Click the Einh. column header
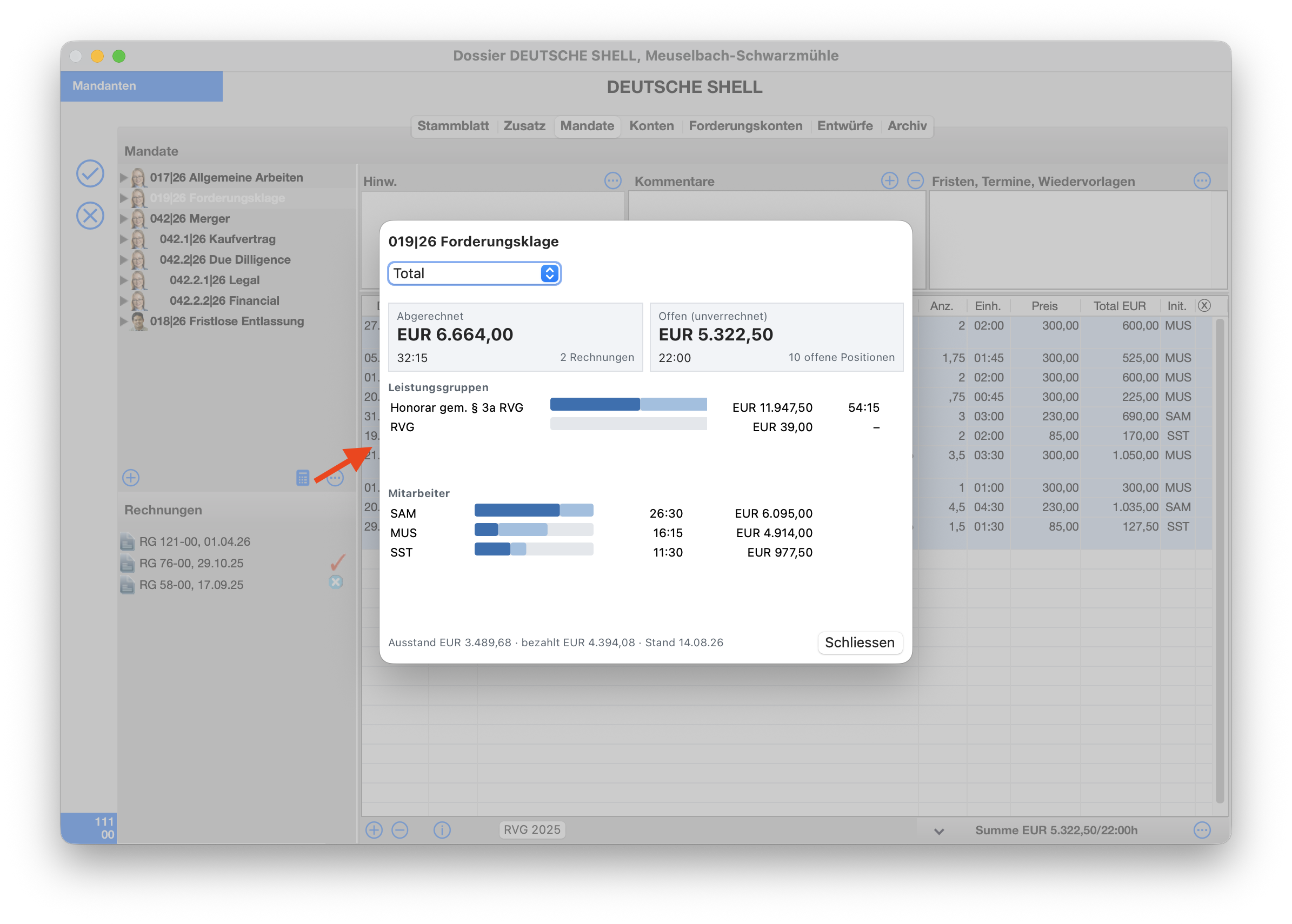This screenshot has width=1292, height=924. pos(988,306)
